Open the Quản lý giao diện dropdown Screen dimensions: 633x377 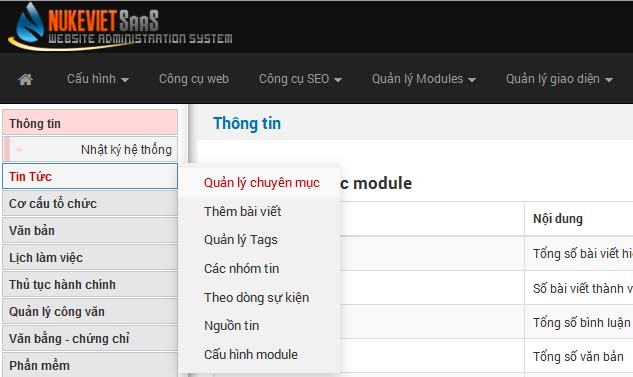point(560,79)
